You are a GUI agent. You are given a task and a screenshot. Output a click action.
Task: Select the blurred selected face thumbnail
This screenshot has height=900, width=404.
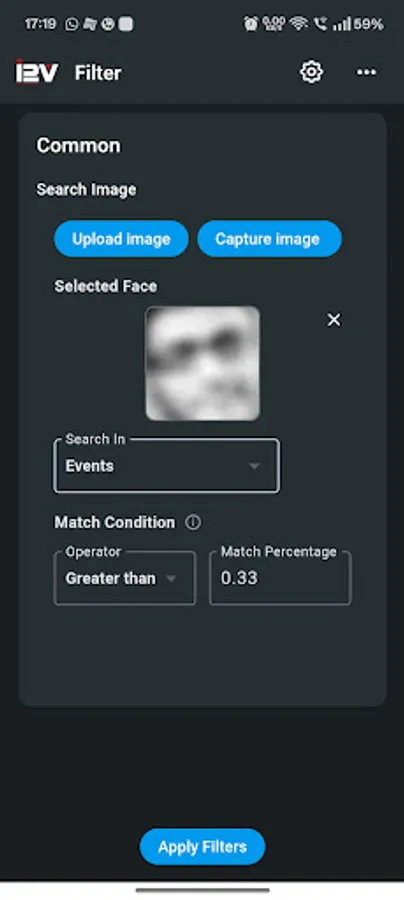pos(203,363)
